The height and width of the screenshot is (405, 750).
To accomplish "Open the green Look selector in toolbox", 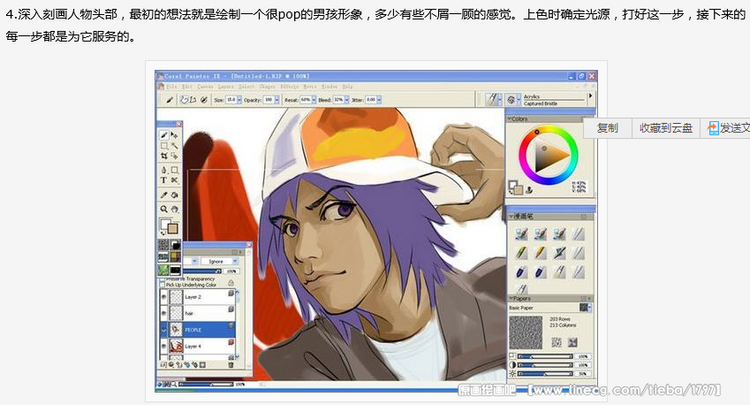I will point(163,270).
